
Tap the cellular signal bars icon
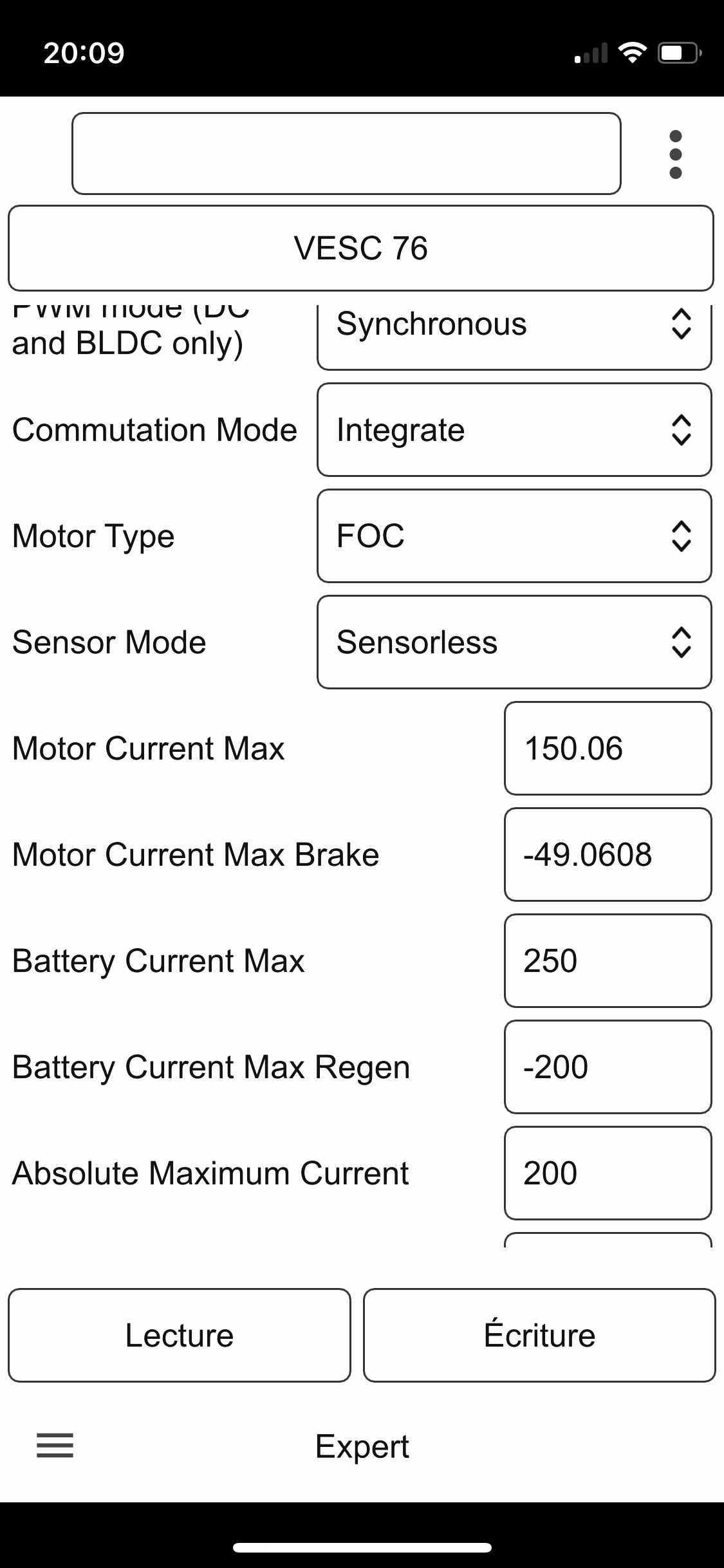tap(591, 54)
